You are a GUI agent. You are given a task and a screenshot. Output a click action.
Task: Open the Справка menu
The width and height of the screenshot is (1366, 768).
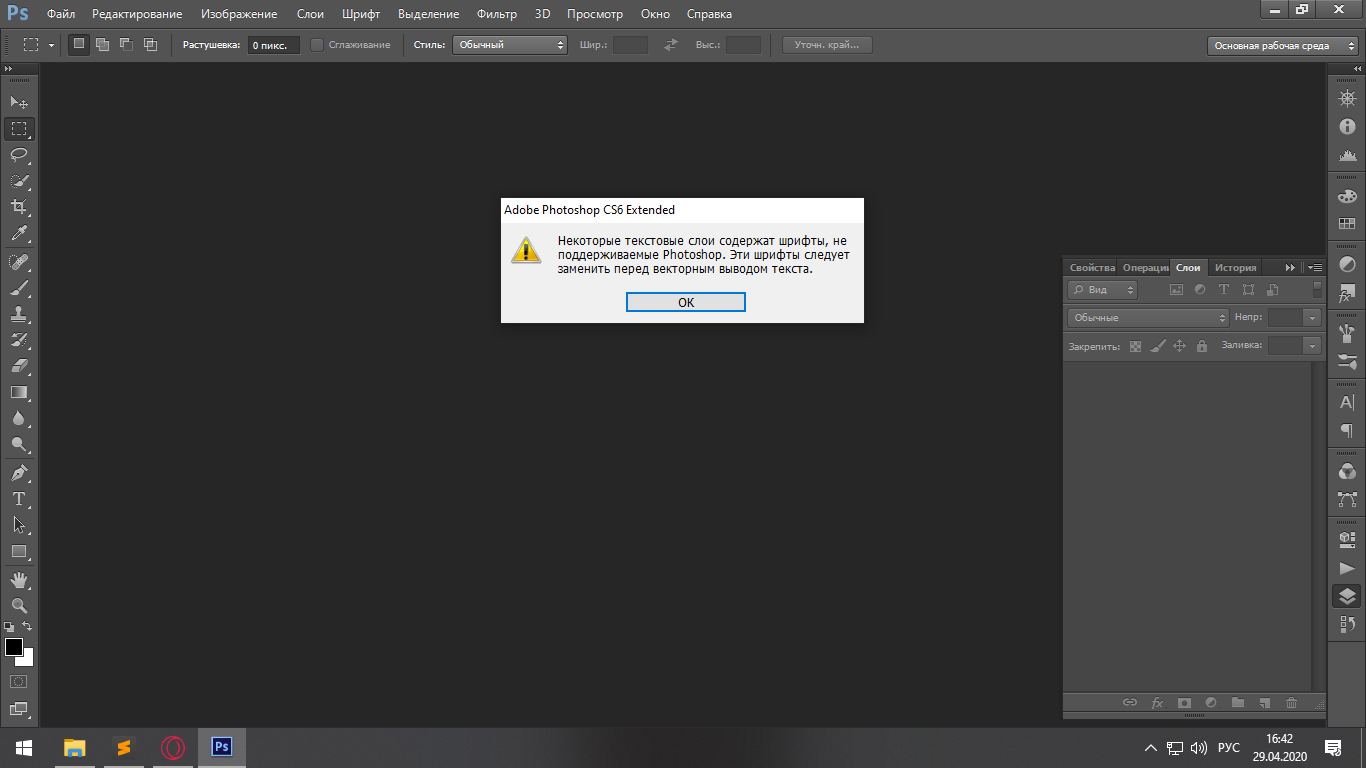[709, 14]
